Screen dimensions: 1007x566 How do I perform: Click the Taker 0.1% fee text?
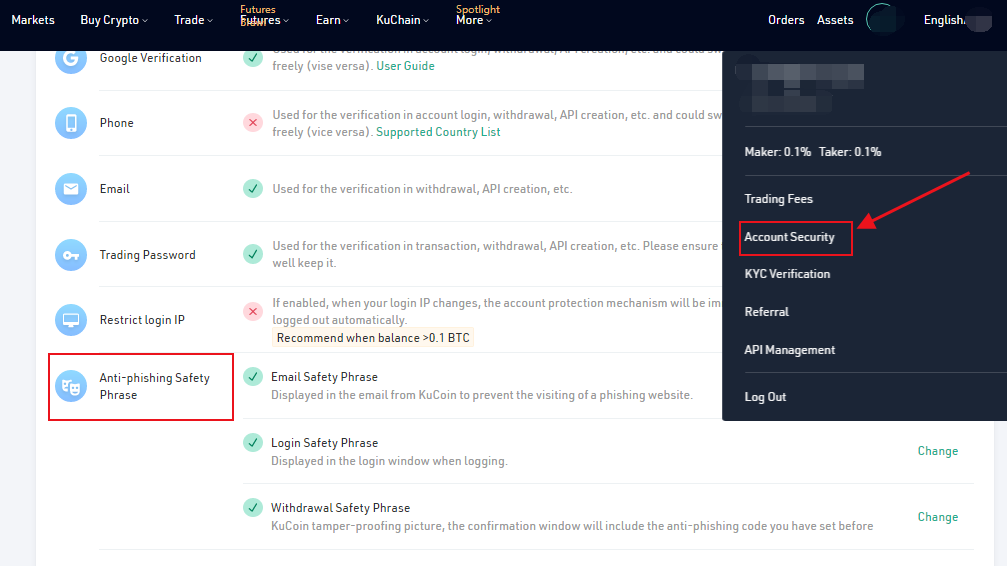[850, 152]
